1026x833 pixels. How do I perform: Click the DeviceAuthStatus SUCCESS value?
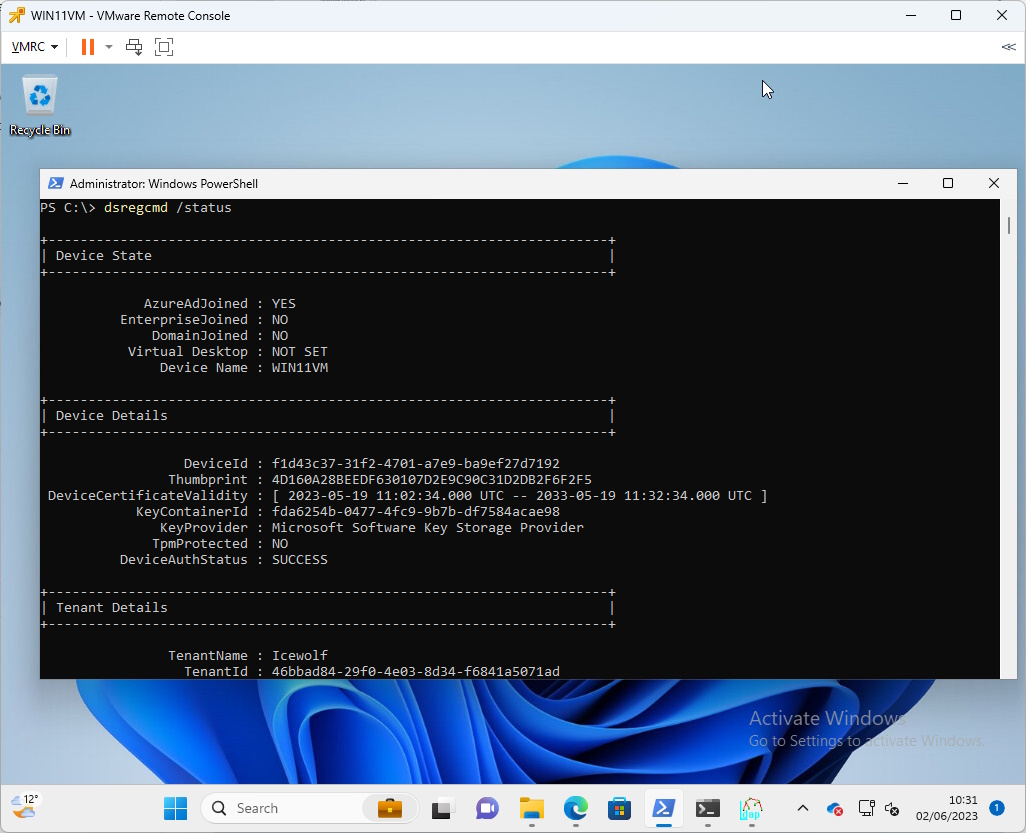(300, 559)
